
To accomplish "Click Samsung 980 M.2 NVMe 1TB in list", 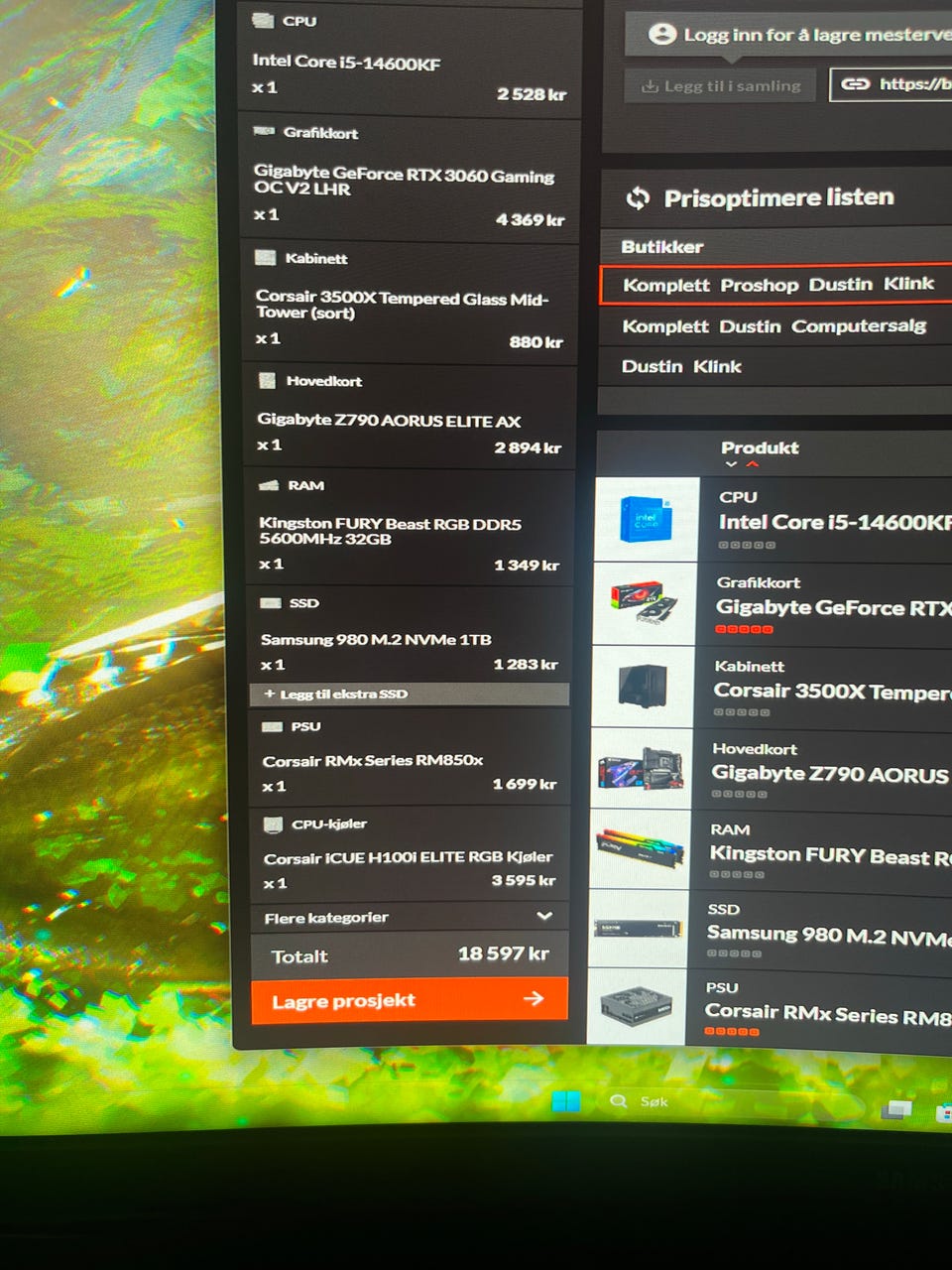I will 376,640.
